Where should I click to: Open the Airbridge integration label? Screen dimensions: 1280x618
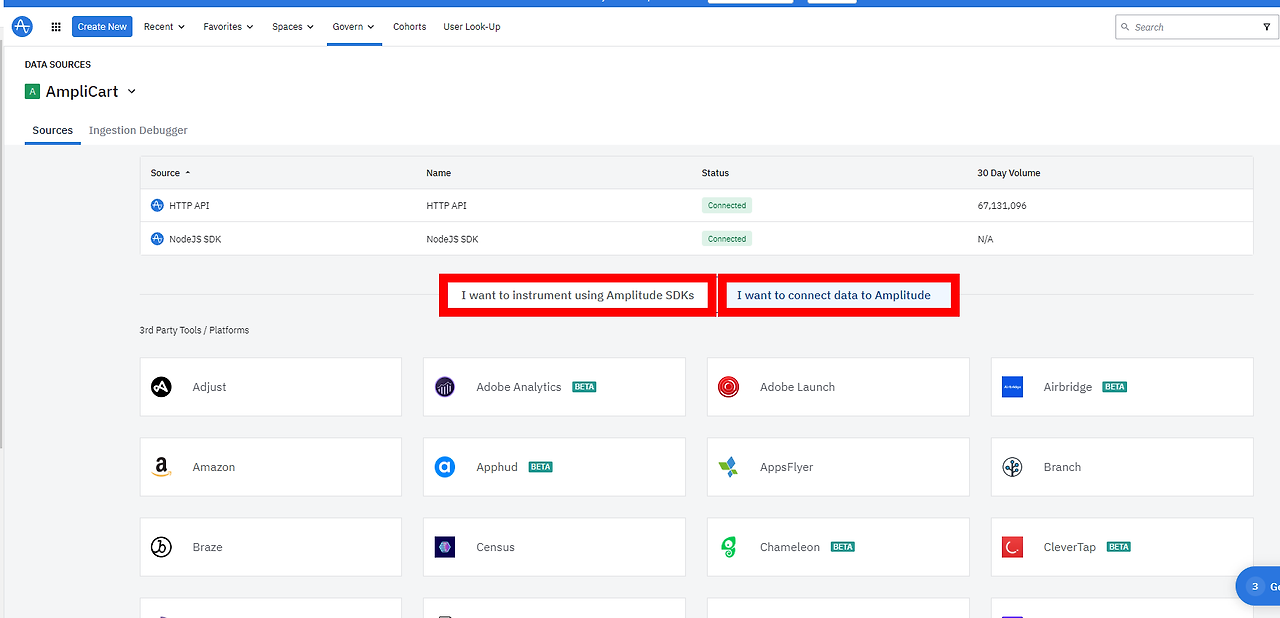1068,387
